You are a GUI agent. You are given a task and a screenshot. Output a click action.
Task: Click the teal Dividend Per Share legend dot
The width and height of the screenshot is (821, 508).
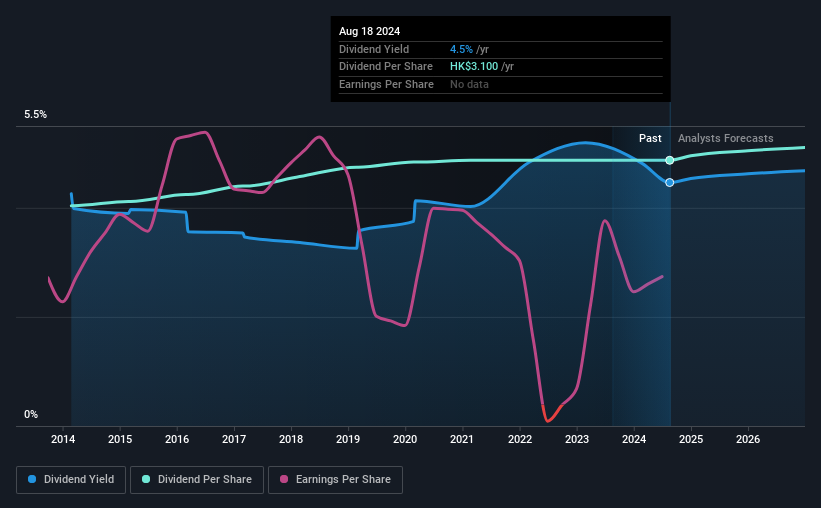click(146, 479)
